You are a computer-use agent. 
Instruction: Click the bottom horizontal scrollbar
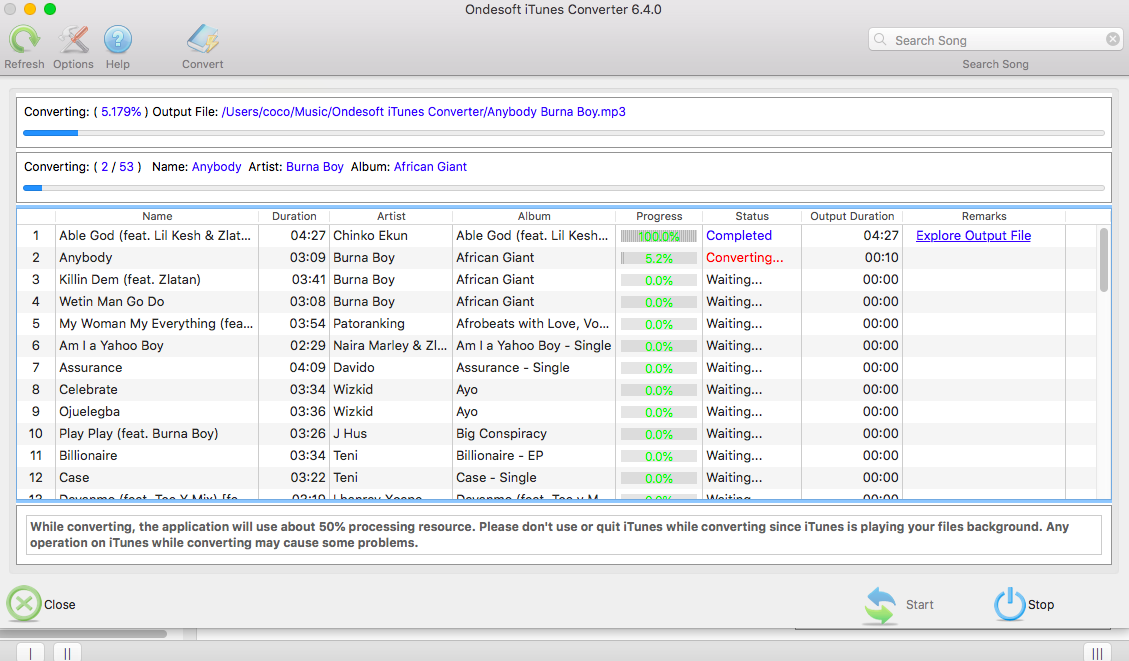(84, 634)
